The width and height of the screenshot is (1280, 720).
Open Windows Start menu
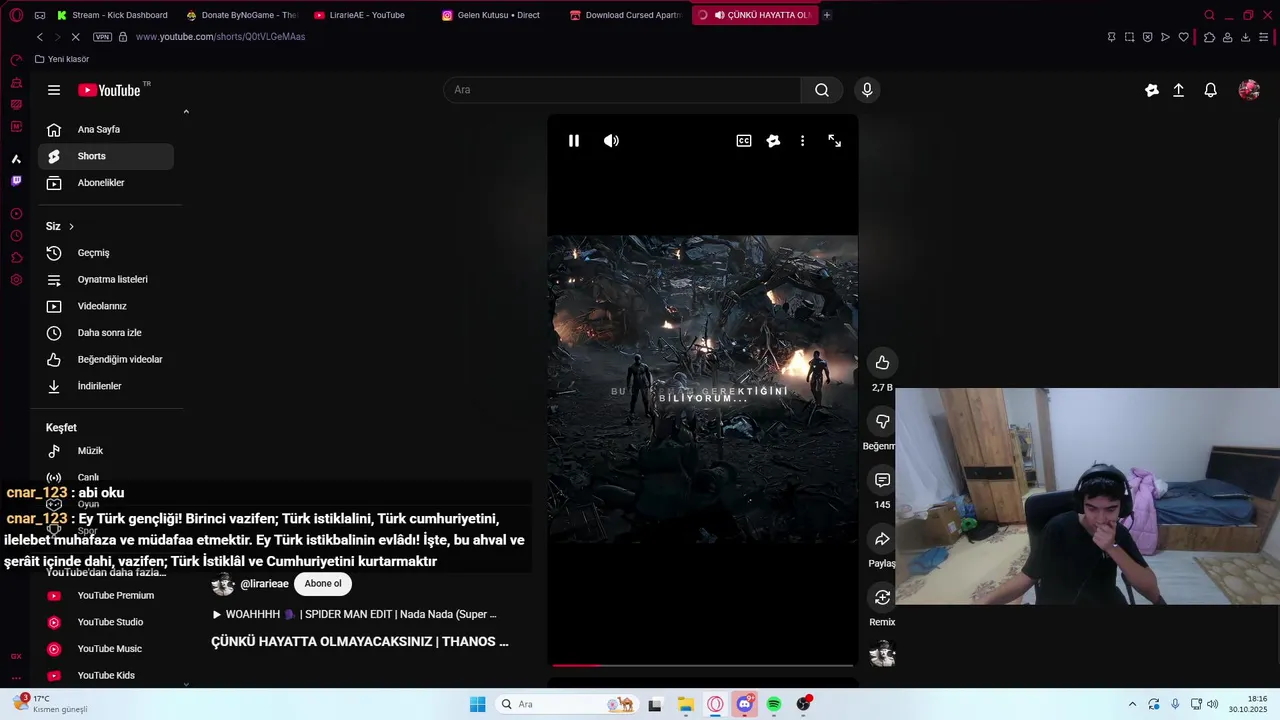pyautogui.click(x=478, y=705)
